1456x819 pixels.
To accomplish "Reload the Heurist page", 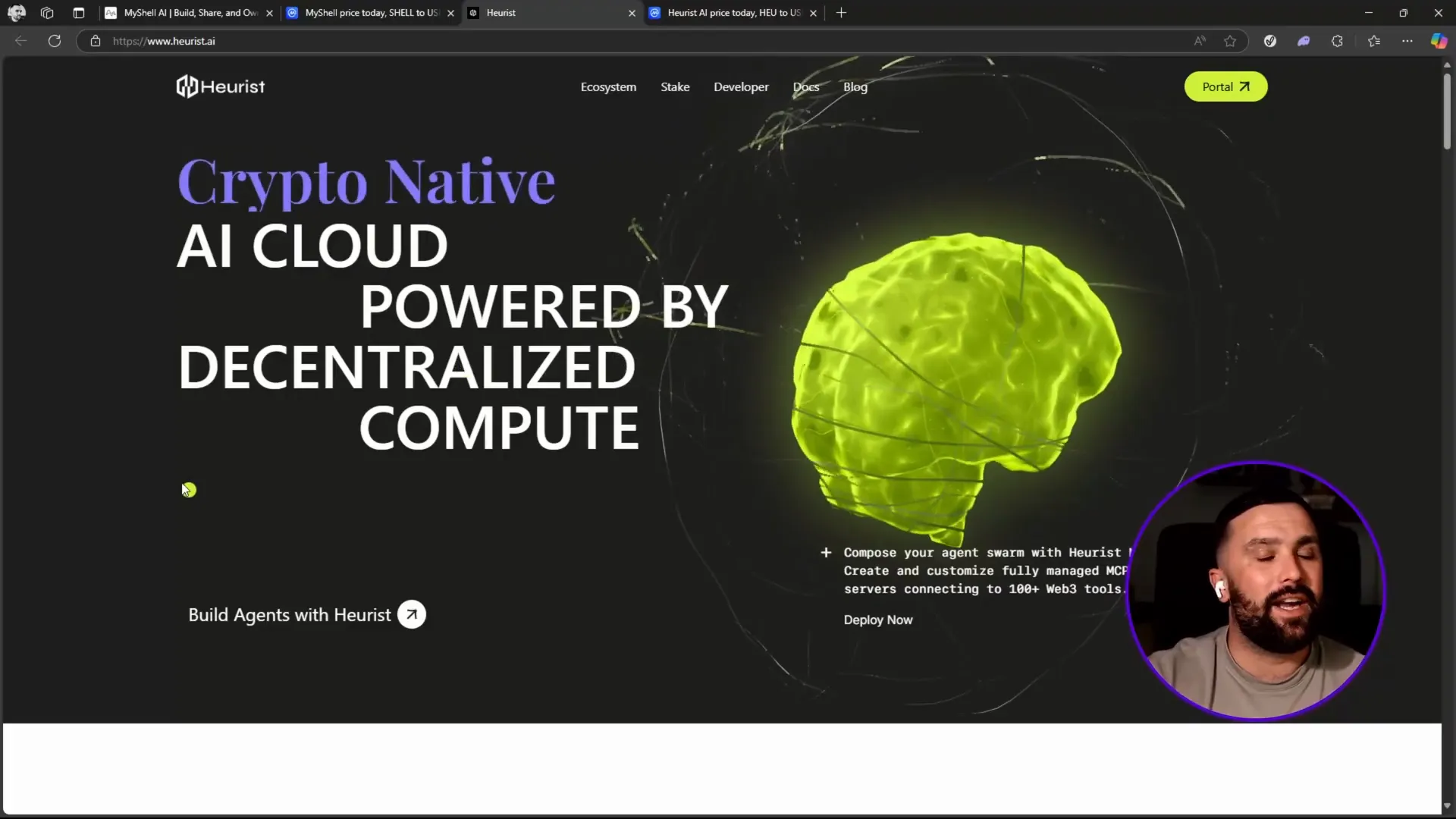I will 55,41.
